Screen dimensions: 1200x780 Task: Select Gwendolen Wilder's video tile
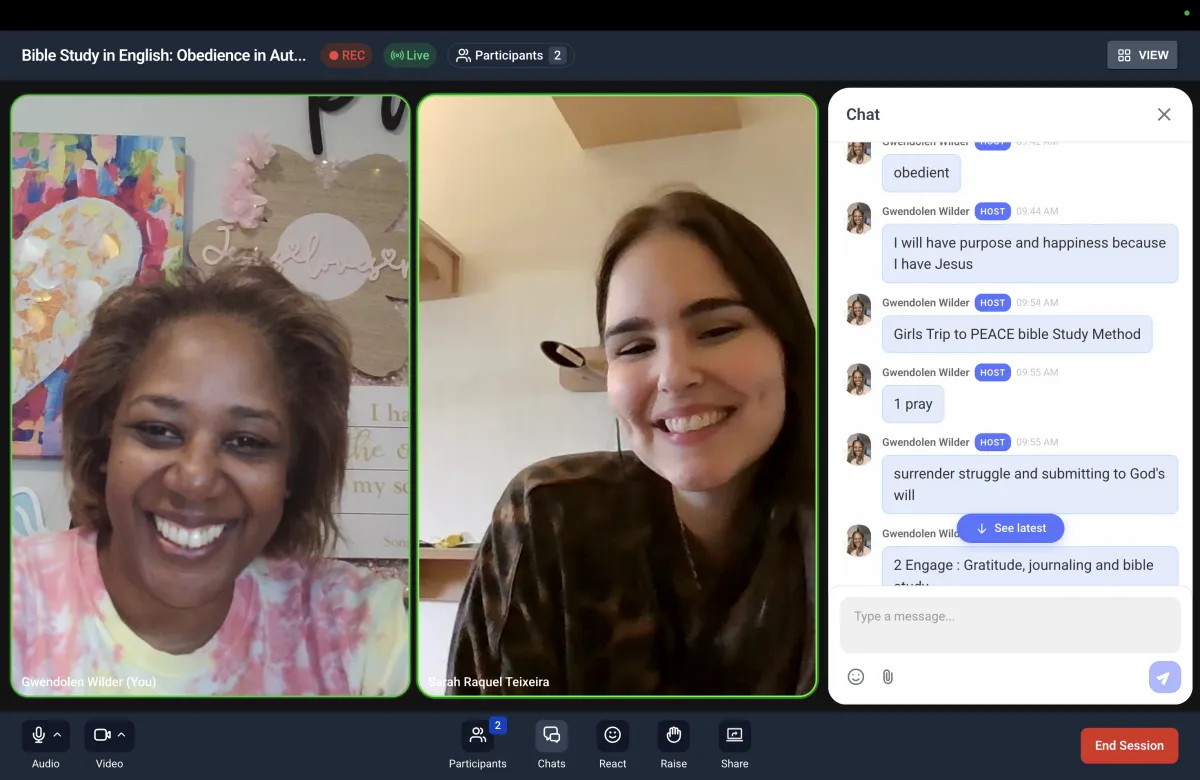click(x=210, y=396)
